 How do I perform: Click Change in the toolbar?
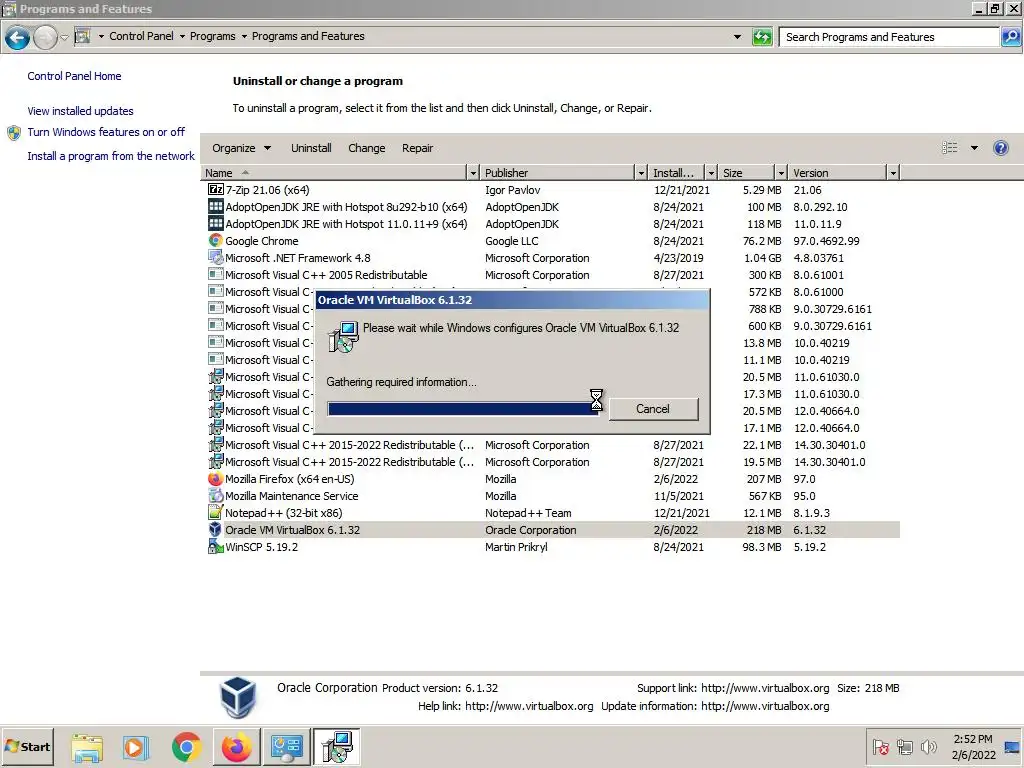(x=366, y=148)
